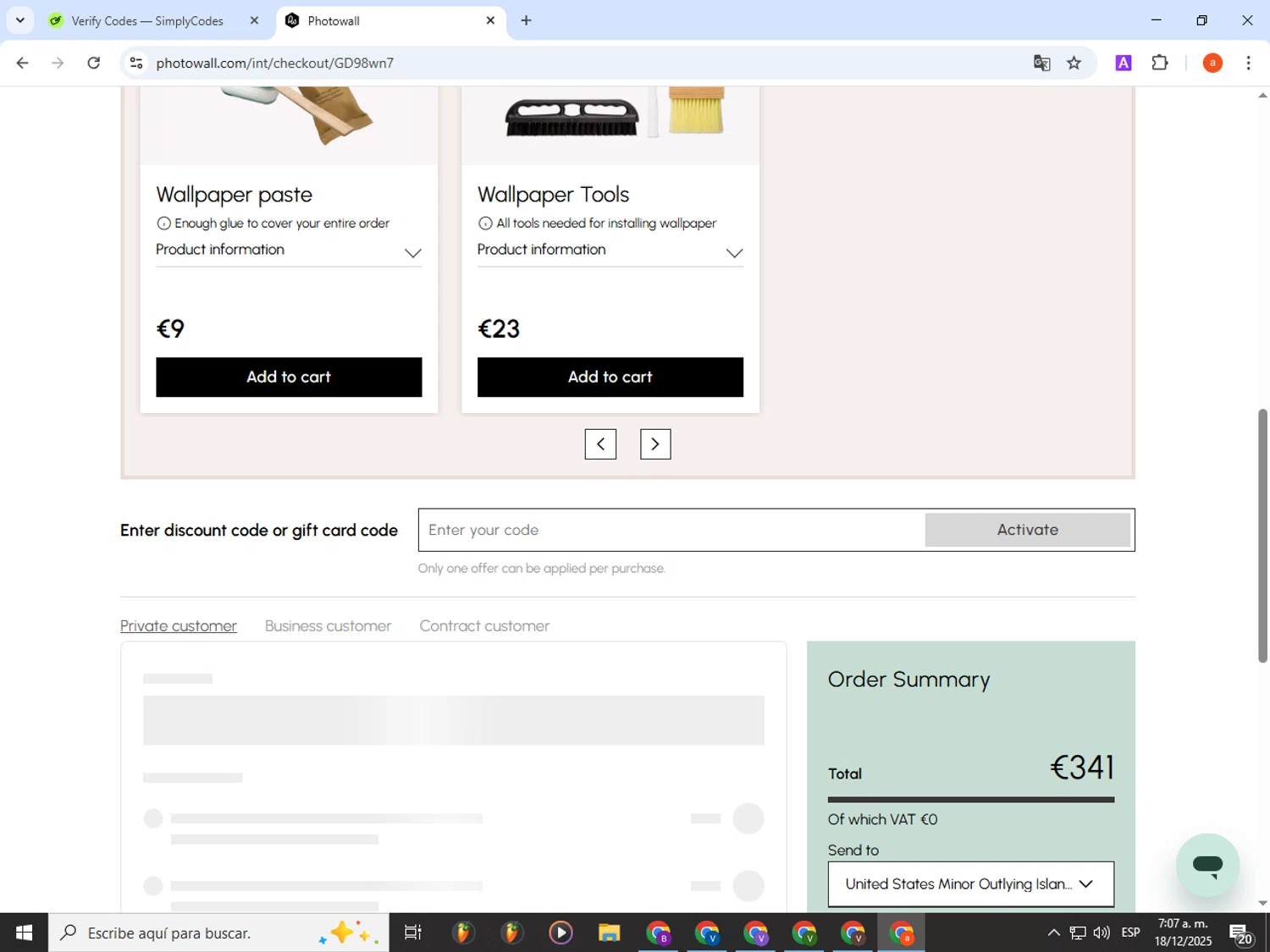Select the Private customer tab

pyautogui.click(x=179, y=626)
